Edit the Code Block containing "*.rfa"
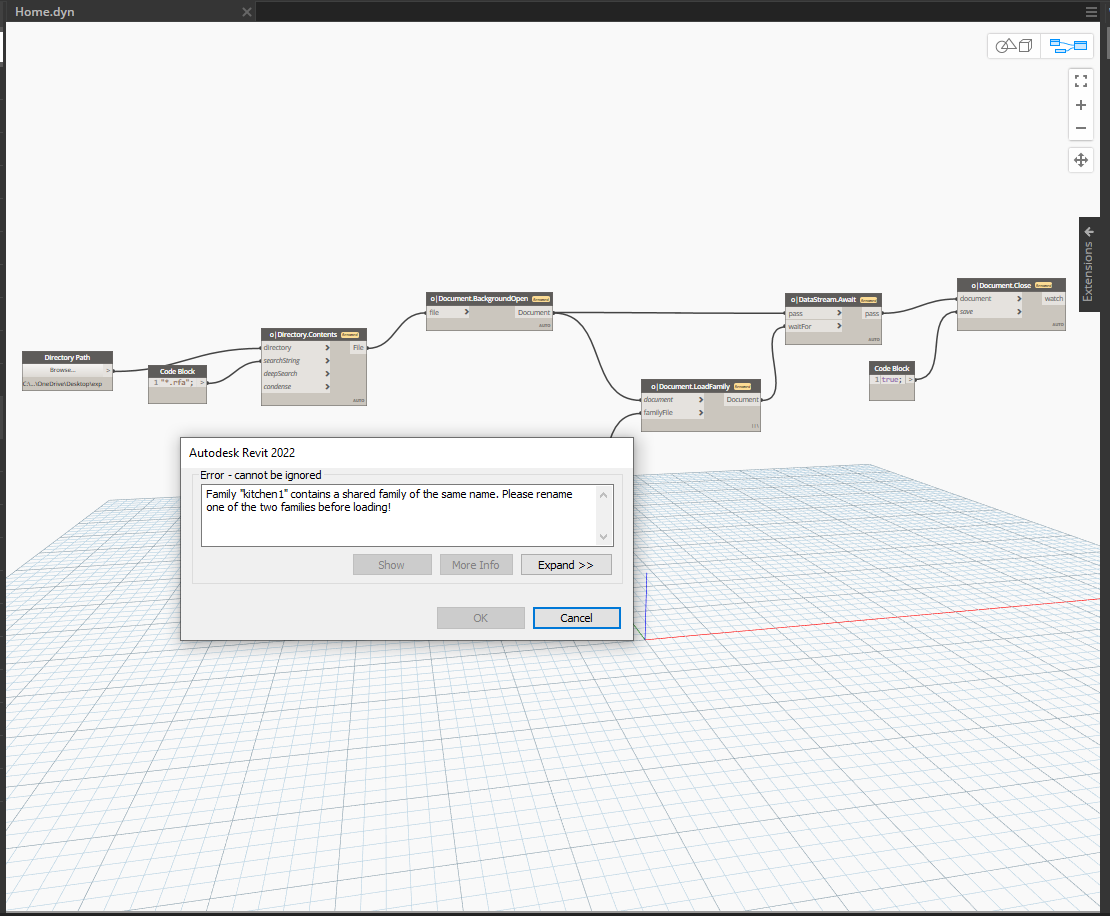Image resolution: width=1110 pixels, height=916 pixels. click(177, 381)
